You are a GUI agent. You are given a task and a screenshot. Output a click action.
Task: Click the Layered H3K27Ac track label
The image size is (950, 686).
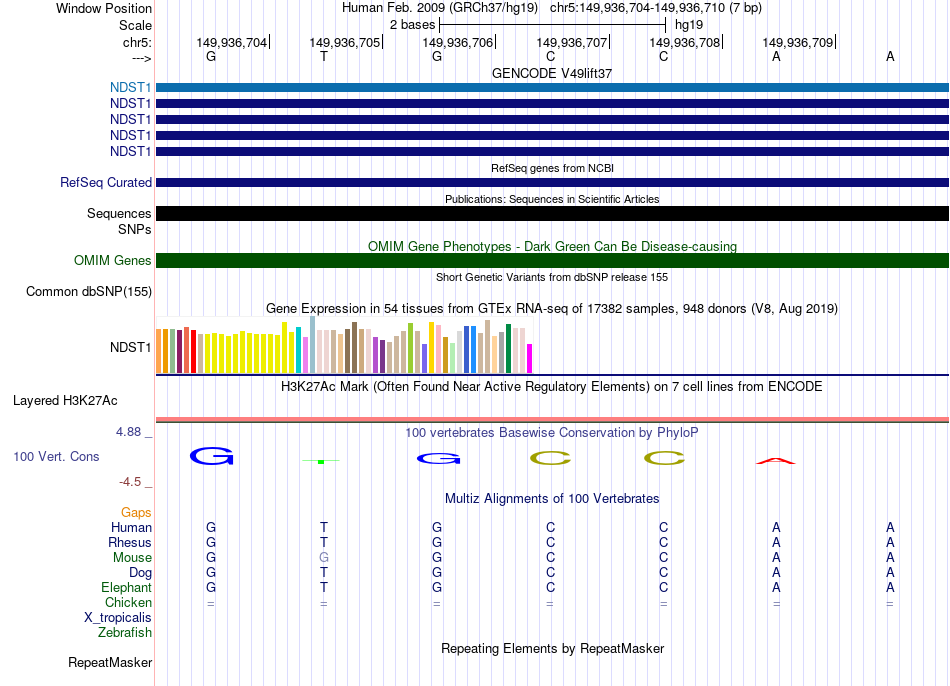(65, 401)
